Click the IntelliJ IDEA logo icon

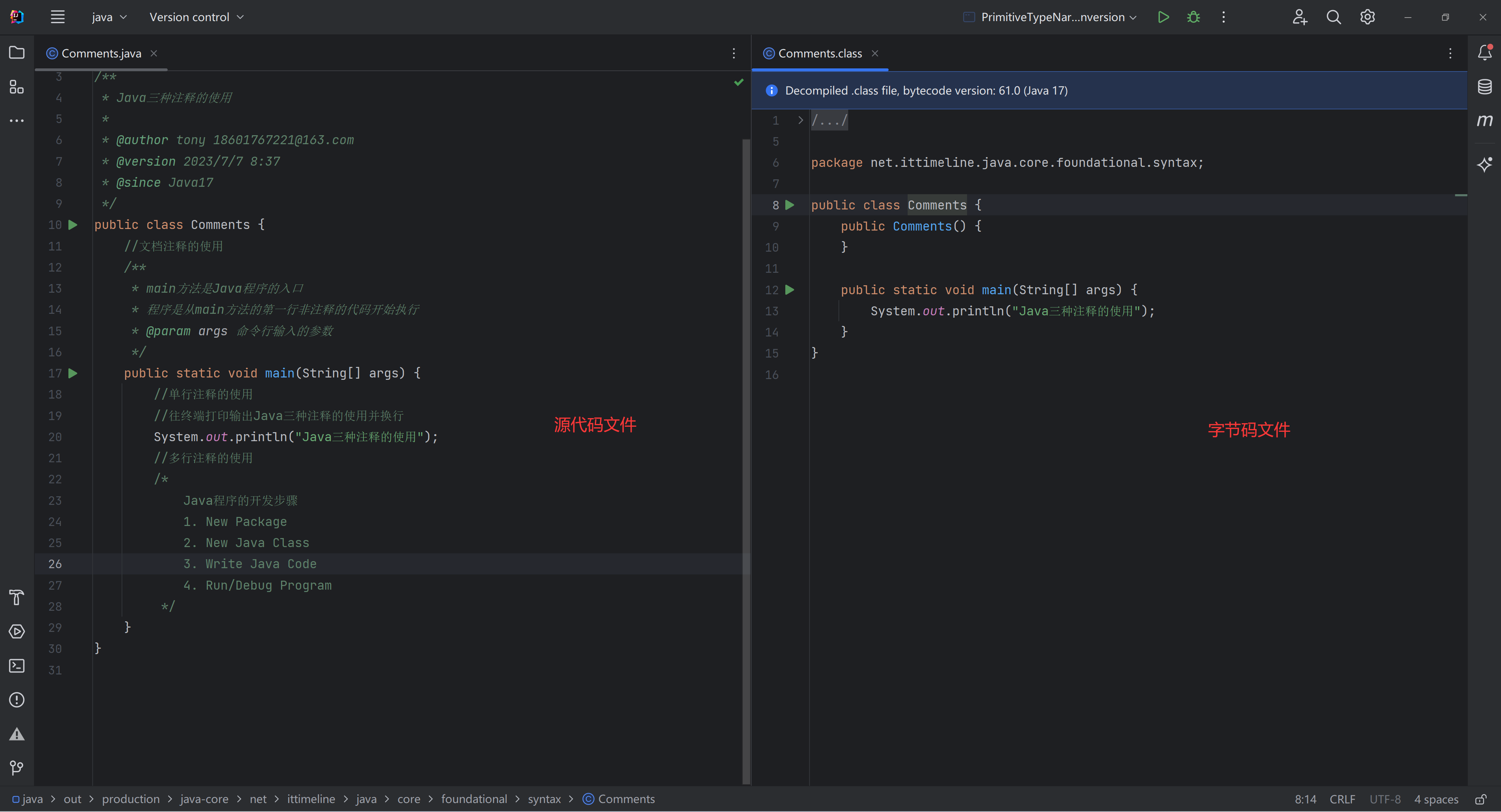[x=17, y=17]
